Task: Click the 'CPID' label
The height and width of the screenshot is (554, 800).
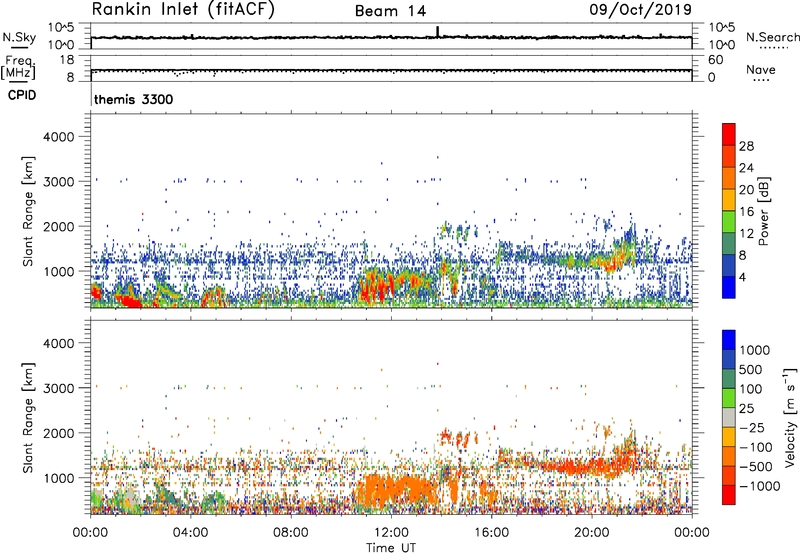Action: pos(22,95)
